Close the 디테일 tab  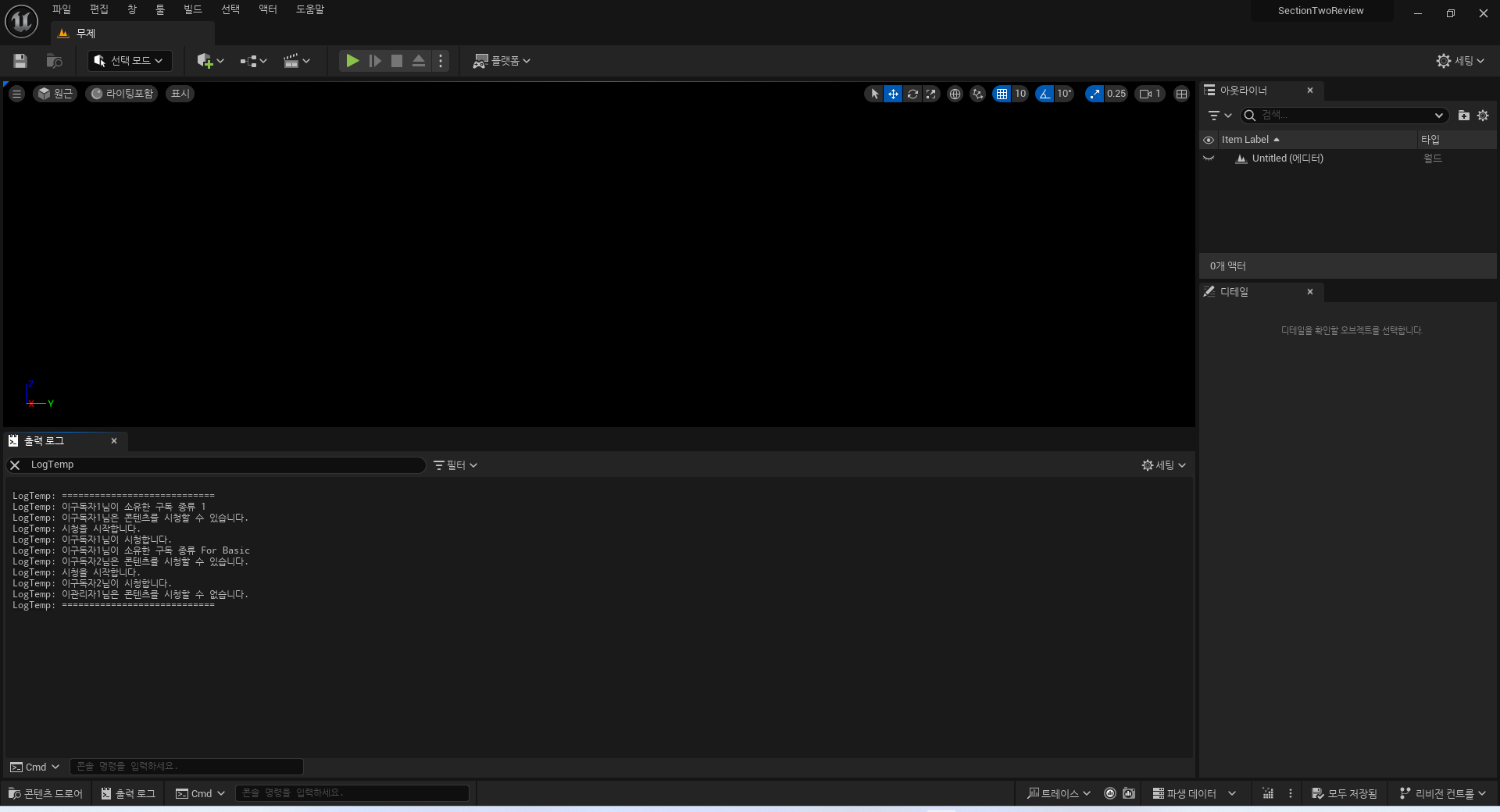(1310, 292)
